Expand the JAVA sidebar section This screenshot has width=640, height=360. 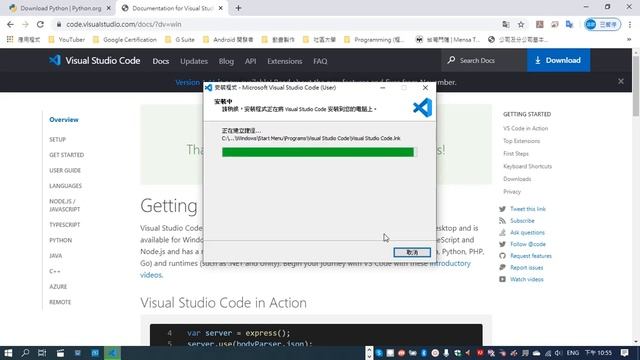click(56, 256)
